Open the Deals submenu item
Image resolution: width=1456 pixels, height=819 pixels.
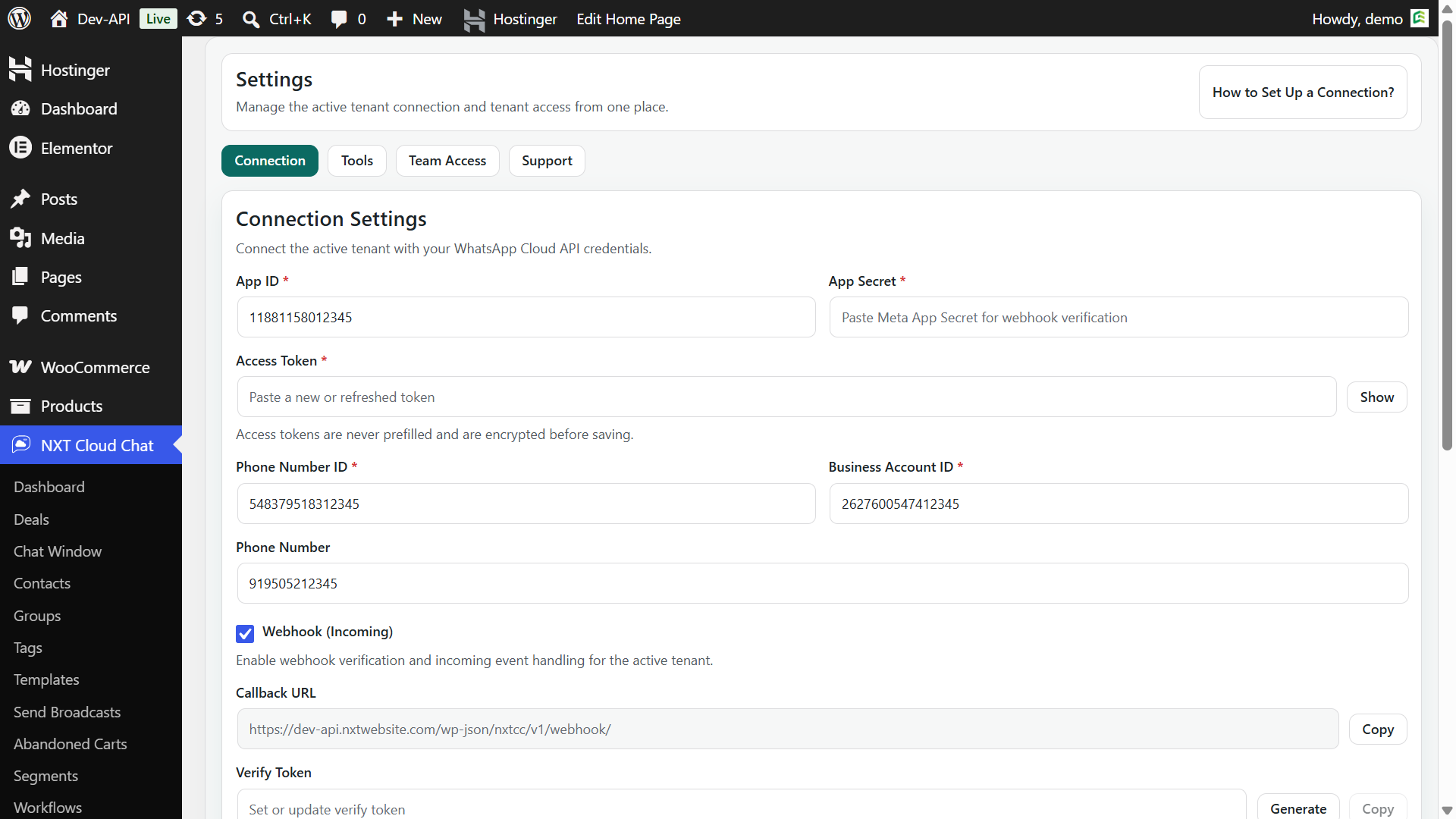pos(31,519)
